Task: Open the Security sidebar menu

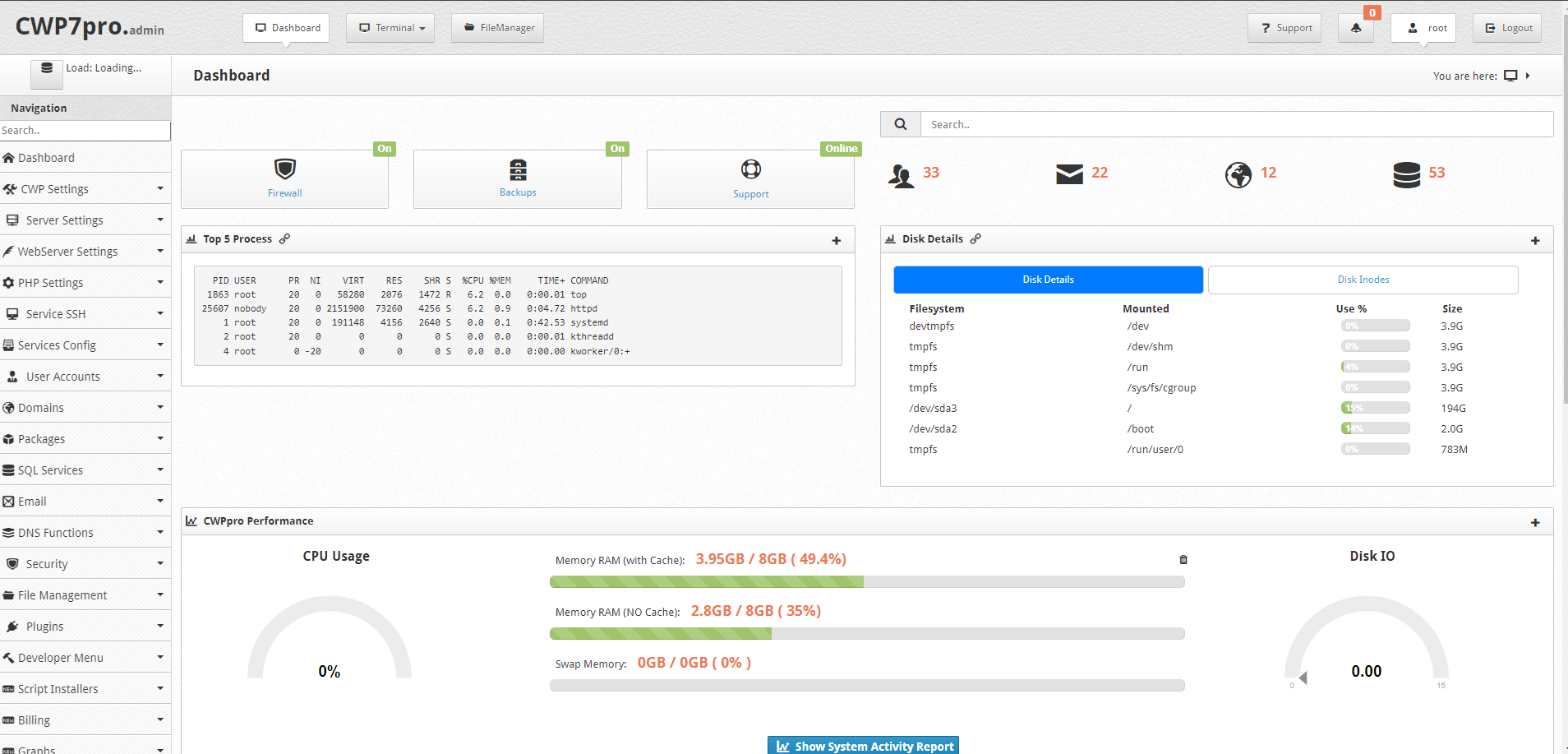Action: [85, 564]
